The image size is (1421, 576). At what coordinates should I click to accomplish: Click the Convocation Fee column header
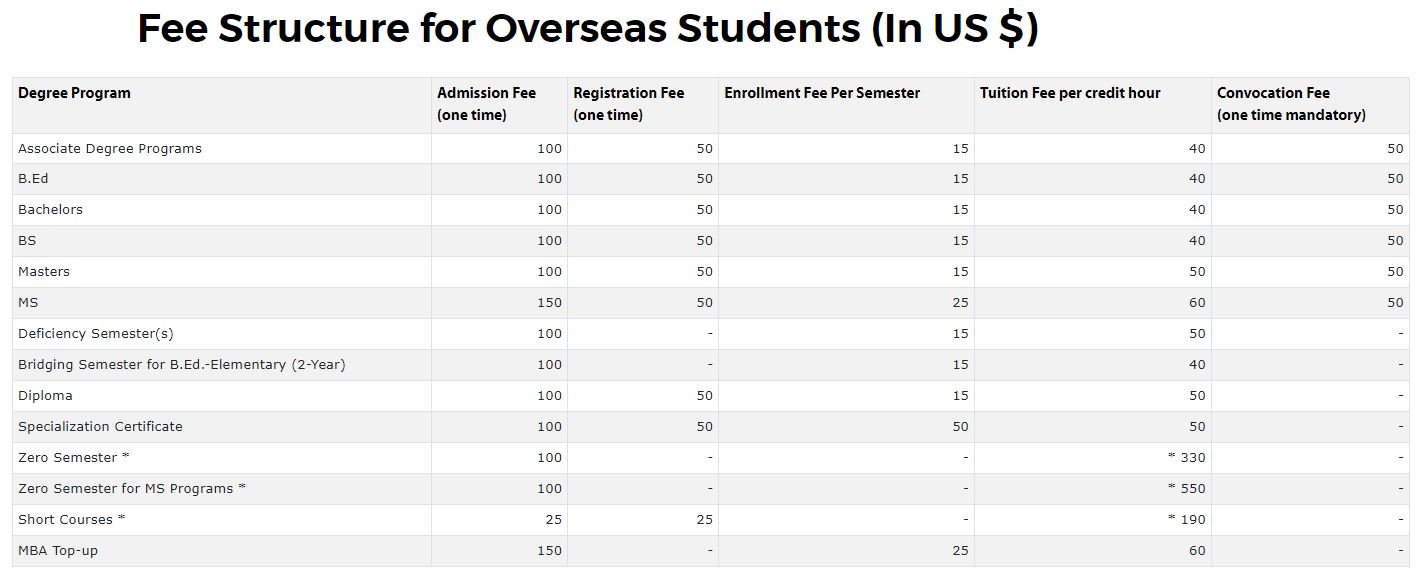tap(1290, 104)
